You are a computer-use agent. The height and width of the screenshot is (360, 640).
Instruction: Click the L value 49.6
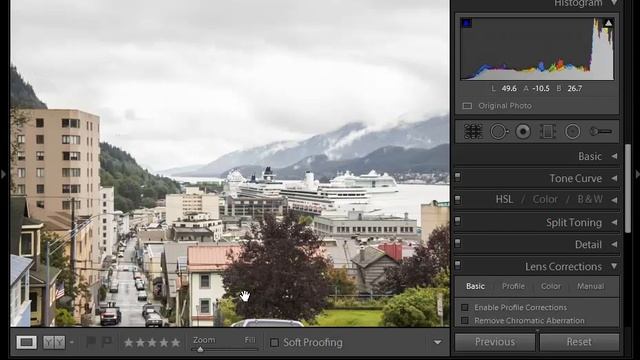coord(509,89)
